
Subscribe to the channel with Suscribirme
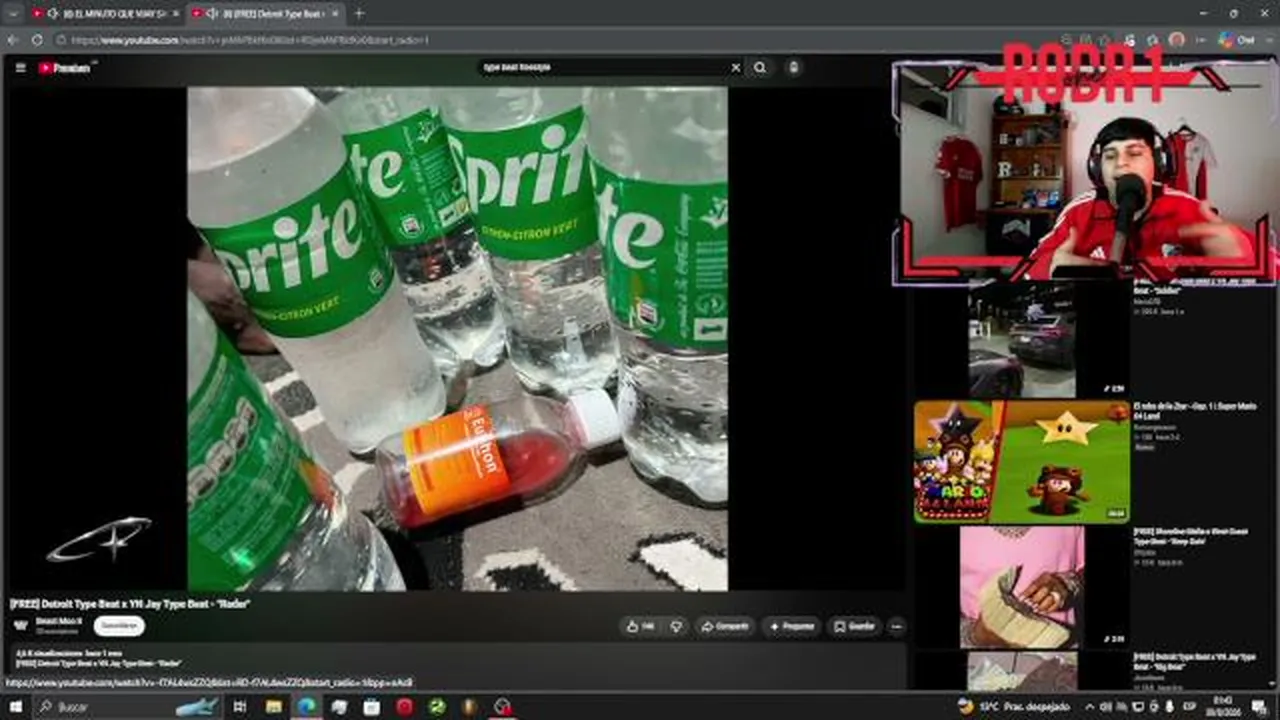pos(119,626)
